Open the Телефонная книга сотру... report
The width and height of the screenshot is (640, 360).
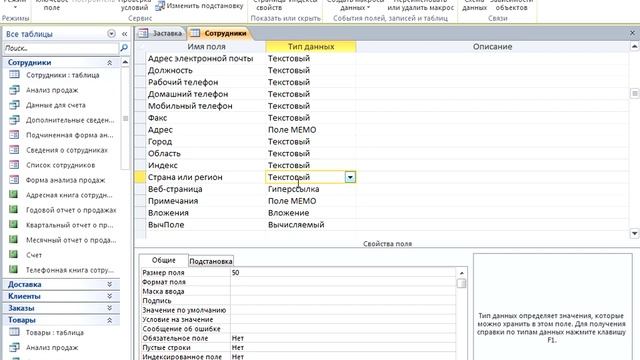tap(69, 270)
